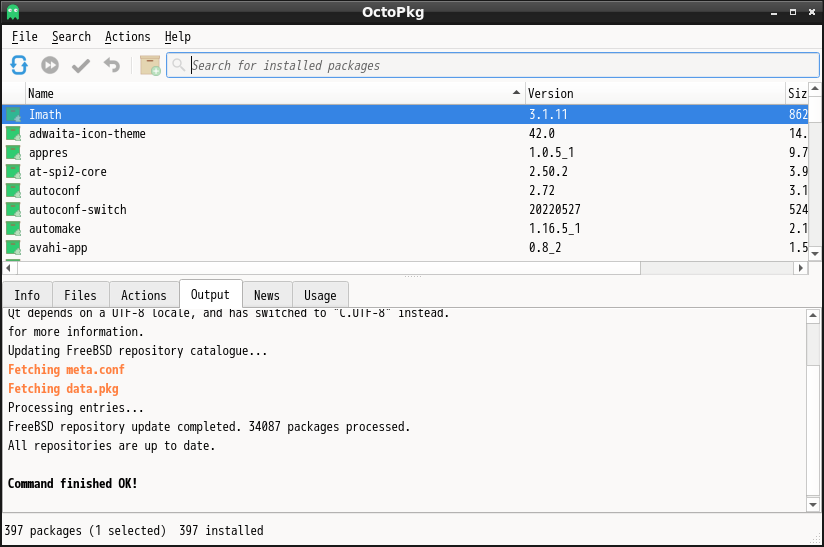Switch to the Usage tab
The image size is (824, 547).
coord(320,295)
